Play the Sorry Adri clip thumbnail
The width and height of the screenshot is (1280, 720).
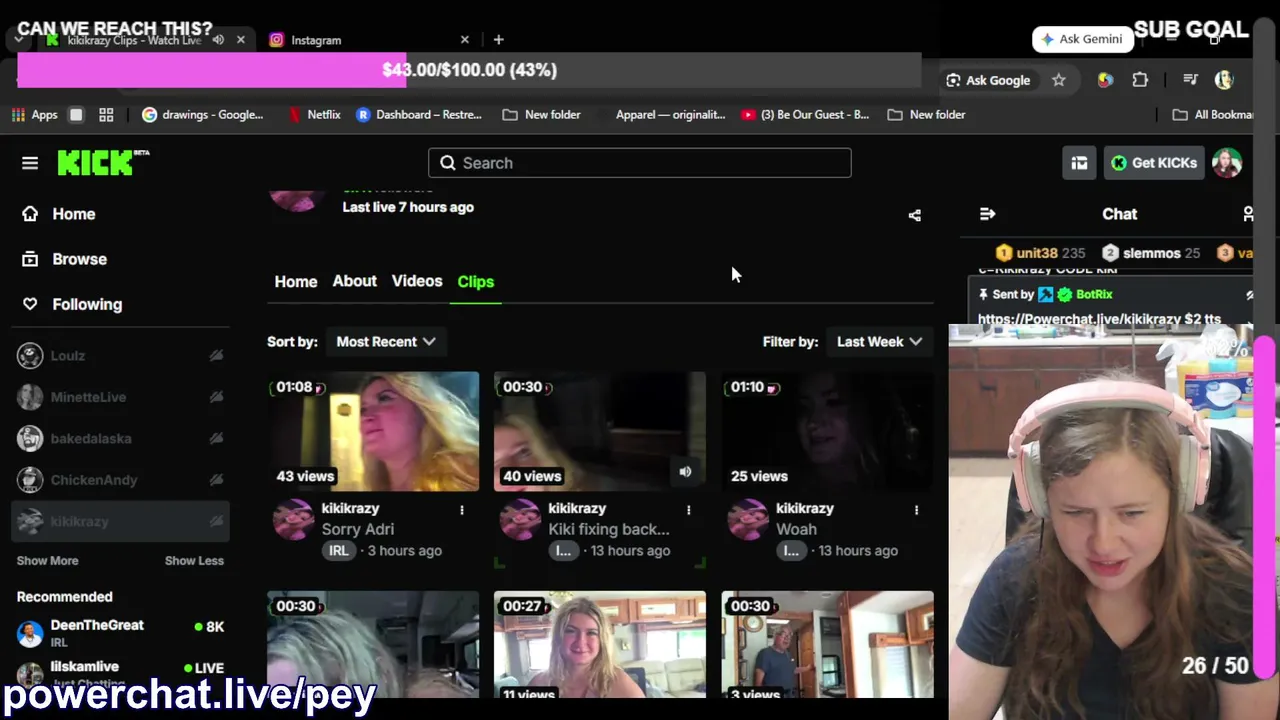(x=373, y=432)
